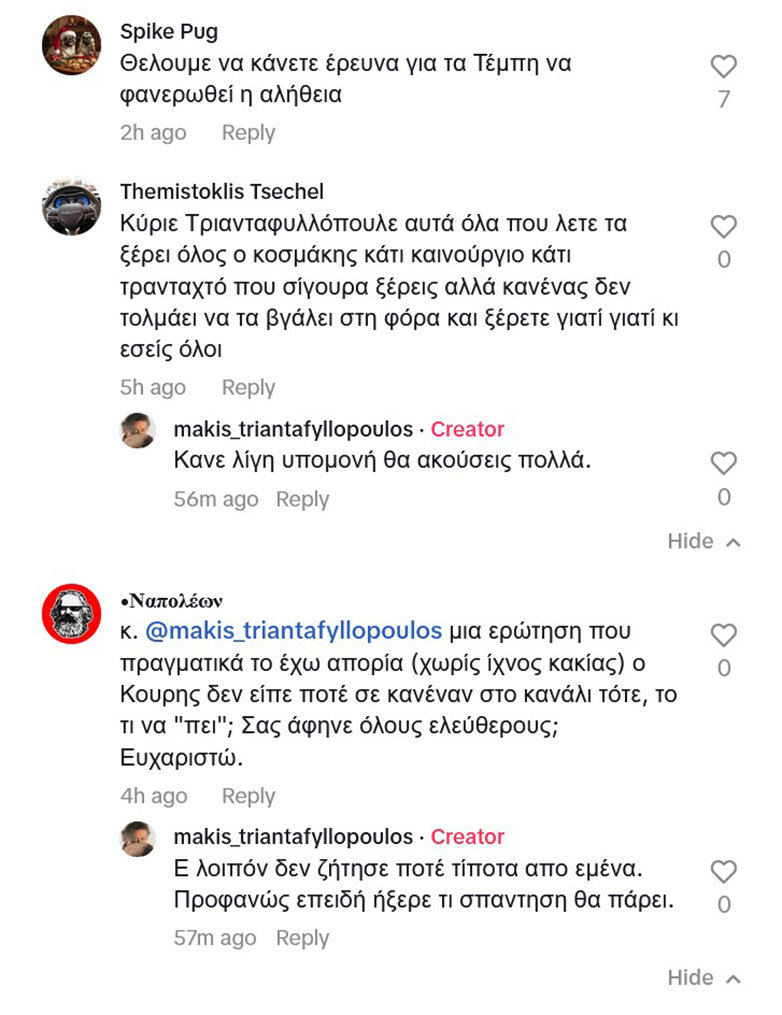Like Themistoklis Tsechel's comment
This screenshot has height=1015, width=782.
(723, 227)
